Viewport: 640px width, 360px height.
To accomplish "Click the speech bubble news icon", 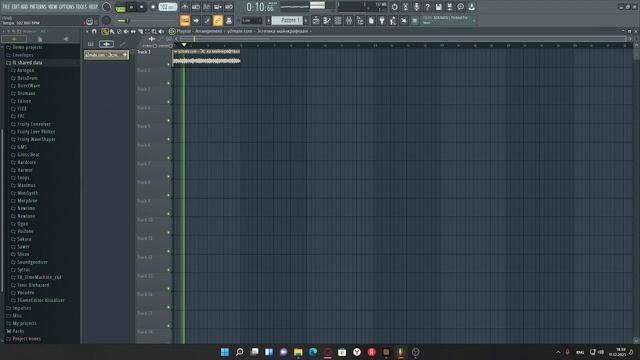I will [460, 7].
